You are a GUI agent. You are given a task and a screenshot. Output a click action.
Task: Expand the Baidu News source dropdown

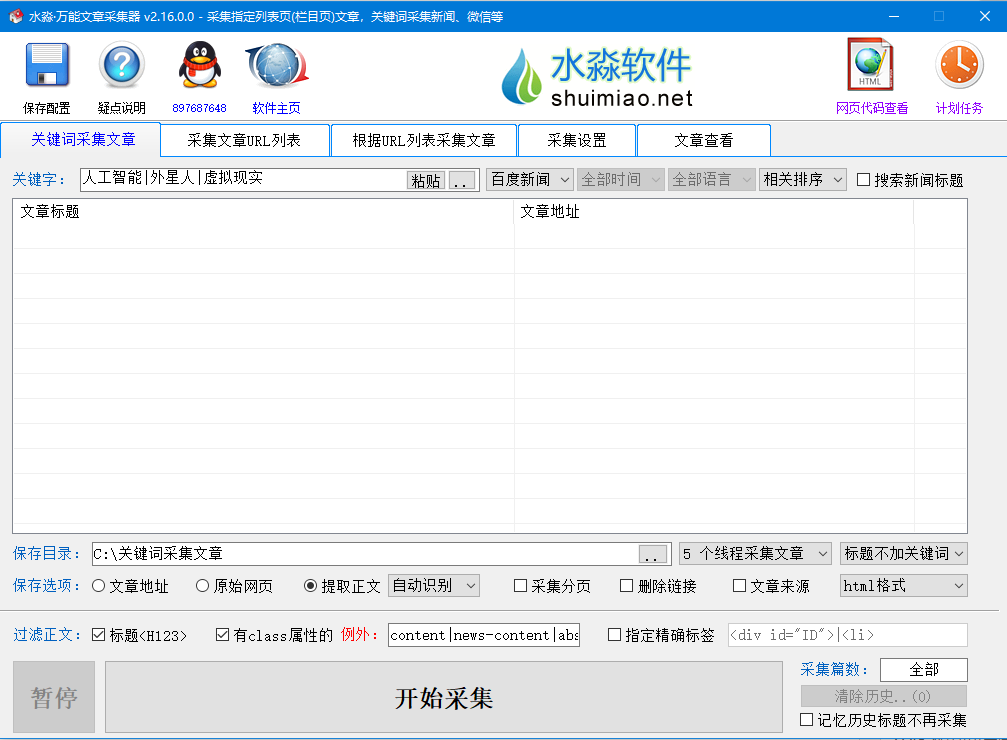coord(529,180)
